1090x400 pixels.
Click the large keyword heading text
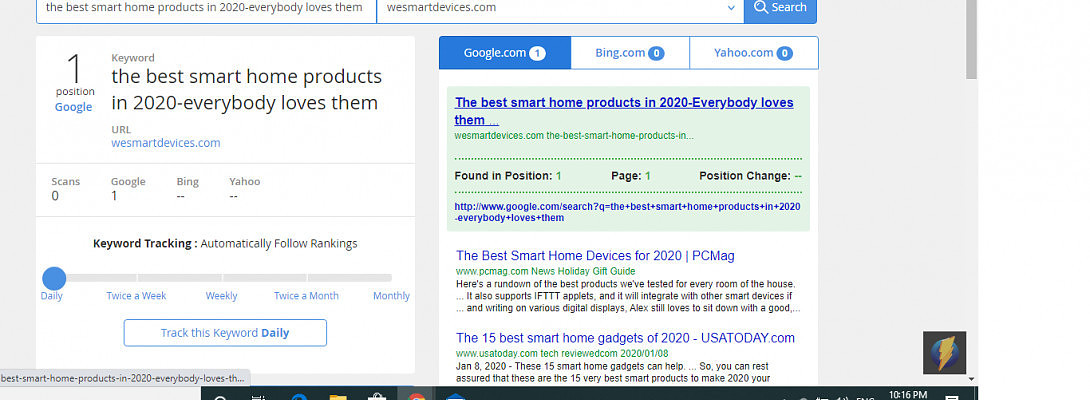(x=247, y=89)
